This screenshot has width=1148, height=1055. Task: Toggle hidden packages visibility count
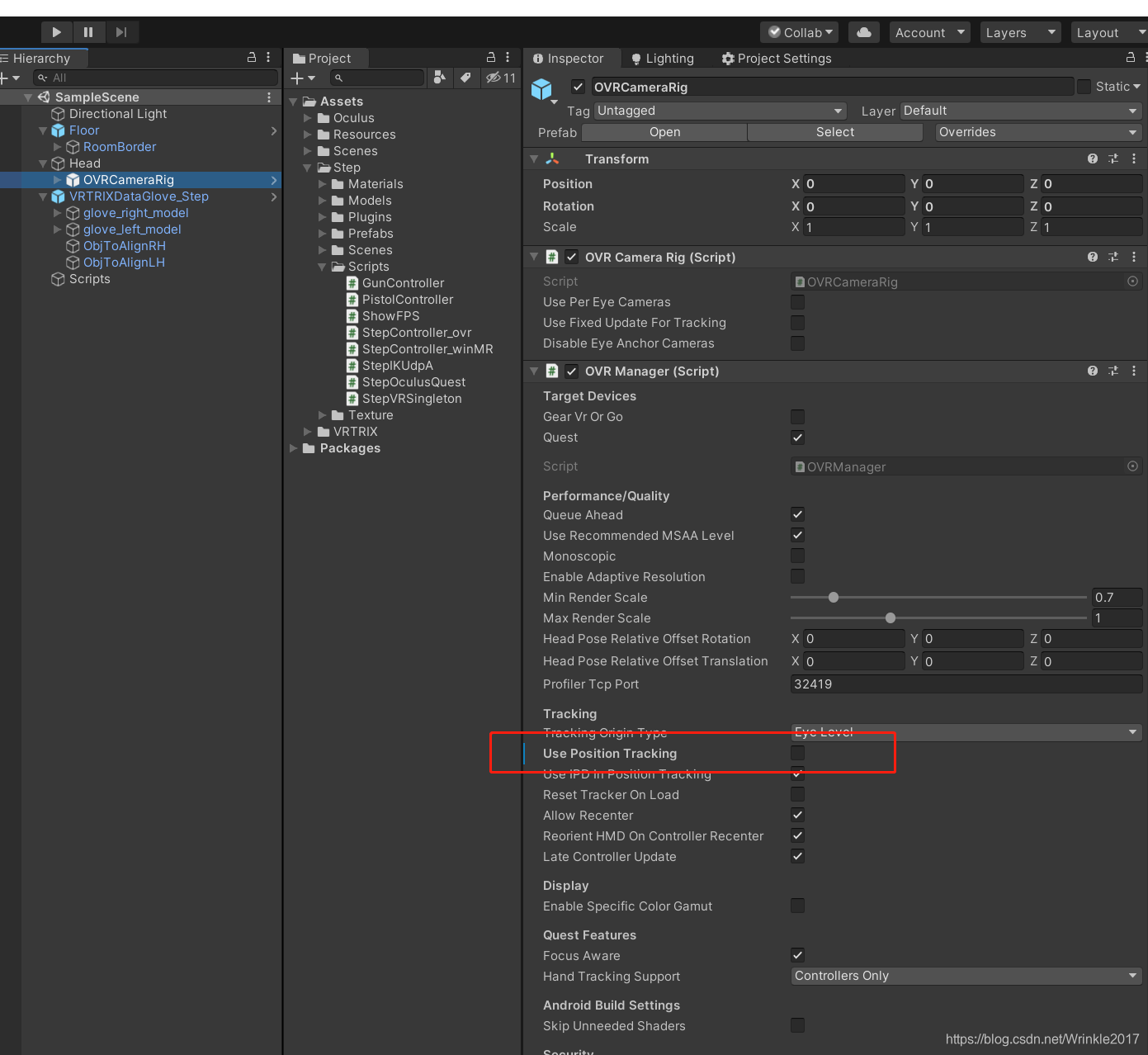[x=501, y=78]
